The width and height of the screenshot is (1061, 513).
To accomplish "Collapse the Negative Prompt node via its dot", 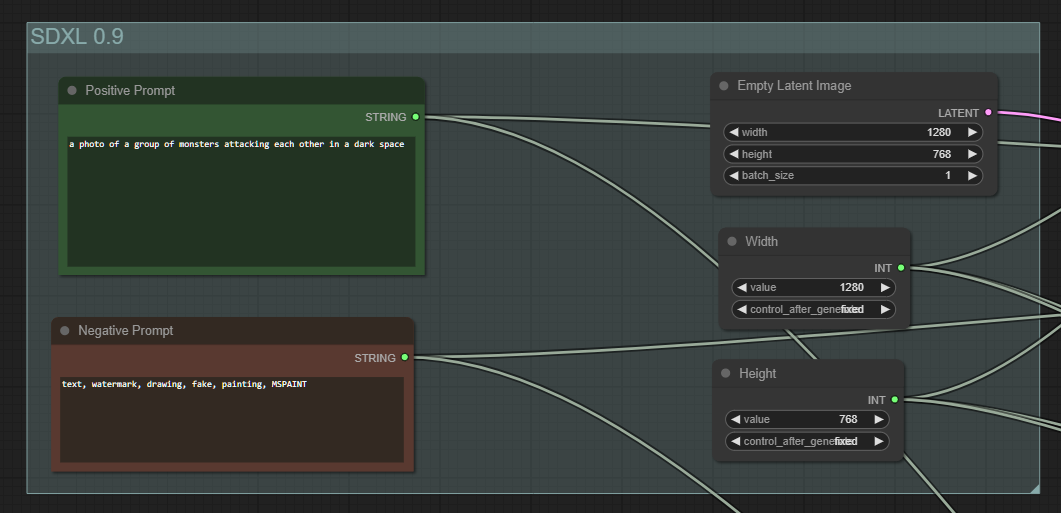I will click(x=65, y=330).
